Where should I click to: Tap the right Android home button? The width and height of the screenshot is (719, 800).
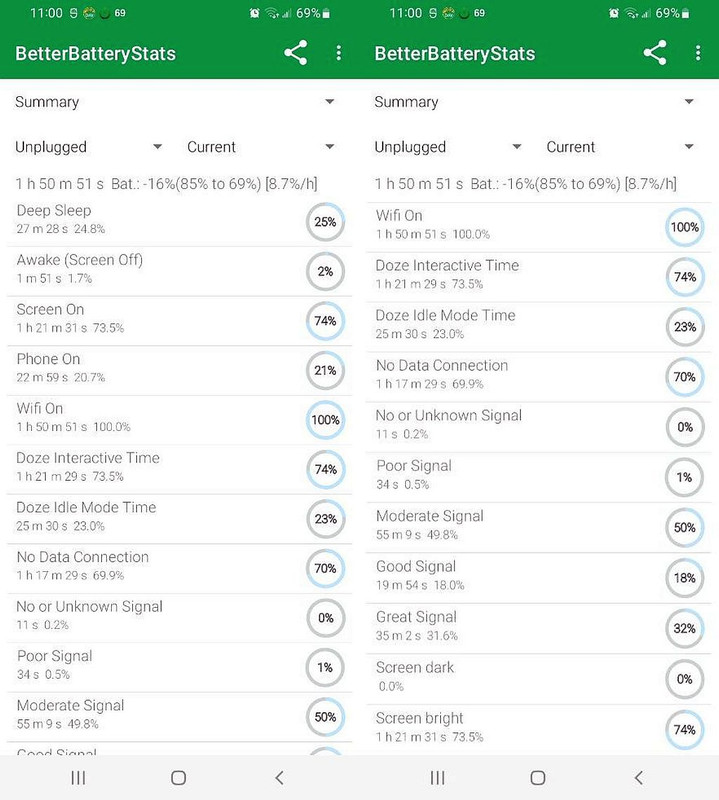pyautogui.click(x=538, y=778)
